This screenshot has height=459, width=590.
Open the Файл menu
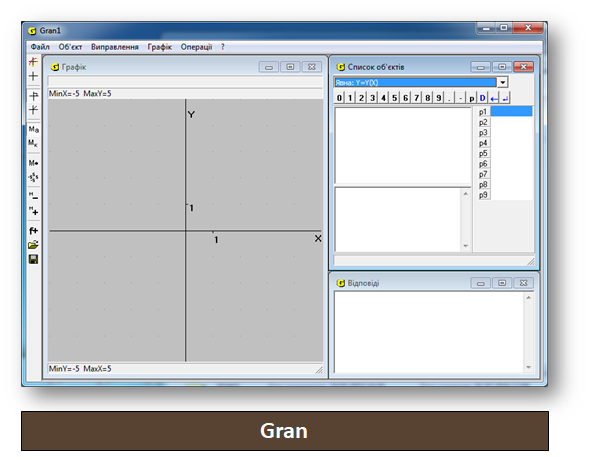(40, 47)
